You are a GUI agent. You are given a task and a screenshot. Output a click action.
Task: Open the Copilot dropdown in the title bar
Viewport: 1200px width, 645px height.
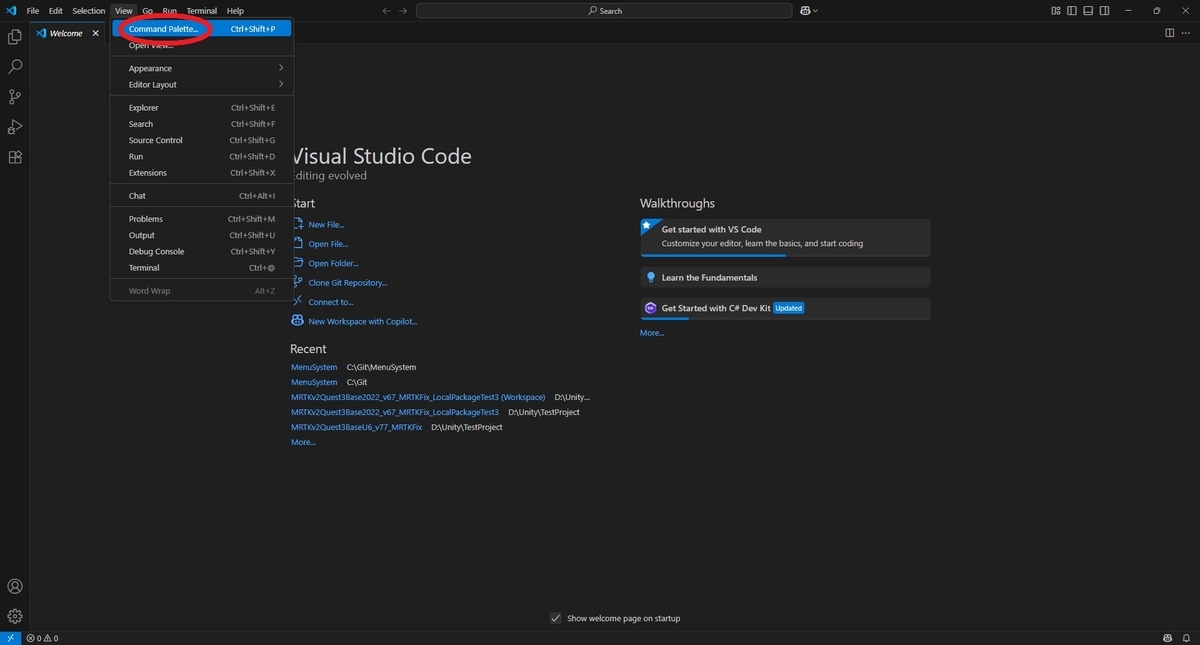808,10
